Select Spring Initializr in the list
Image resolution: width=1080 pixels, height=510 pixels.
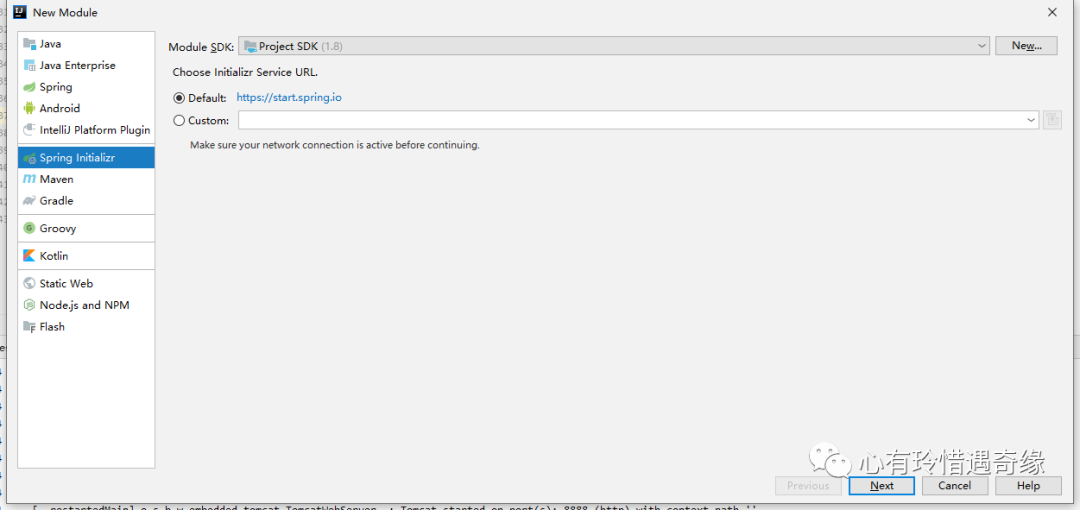point(86,158)
